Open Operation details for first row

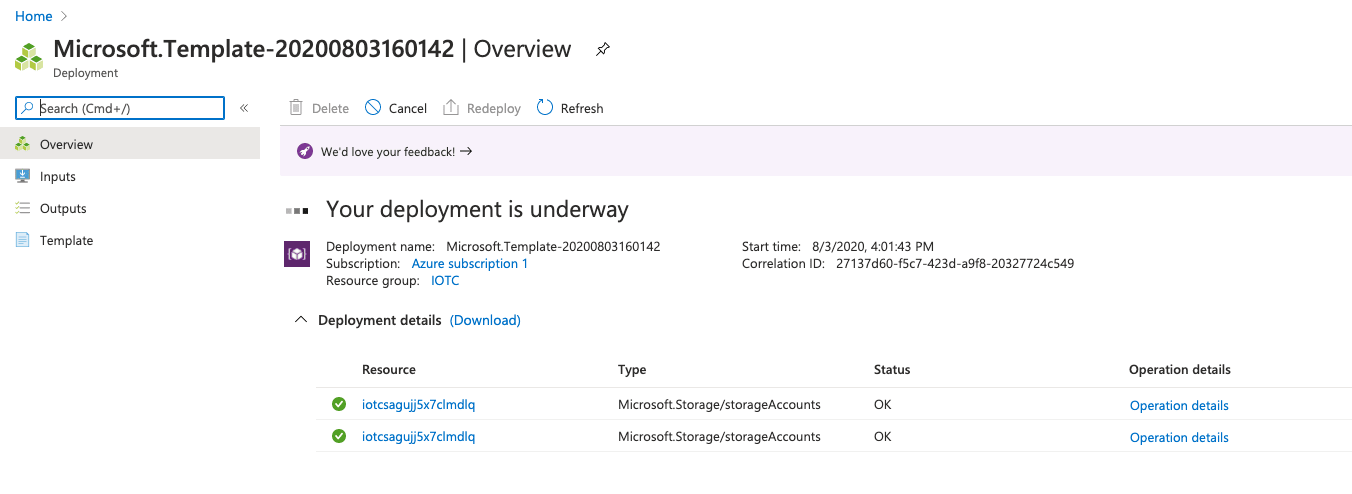1179,405
